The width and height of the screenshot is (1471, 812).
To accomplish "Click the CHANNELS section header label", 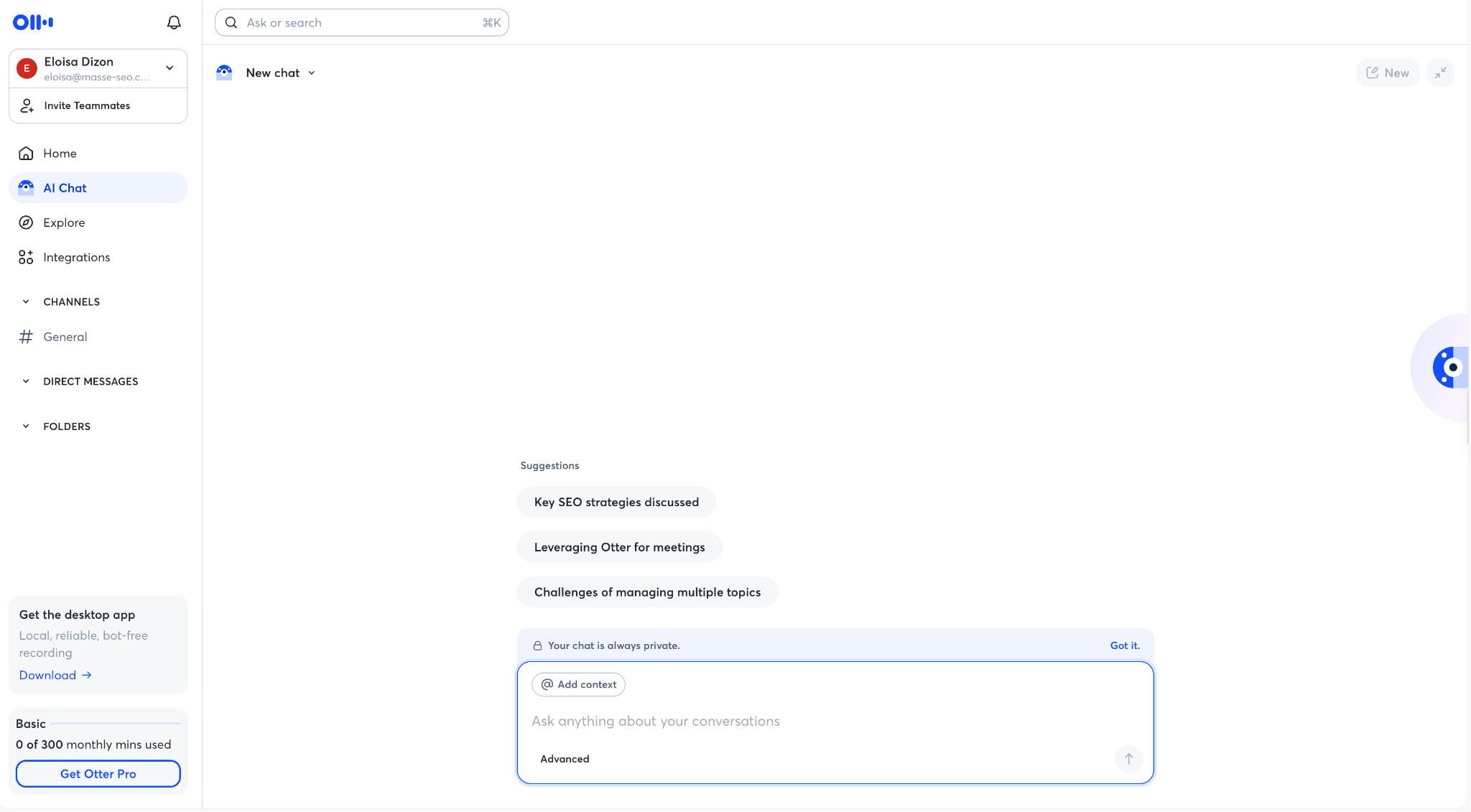I will [x=72, y=302].
